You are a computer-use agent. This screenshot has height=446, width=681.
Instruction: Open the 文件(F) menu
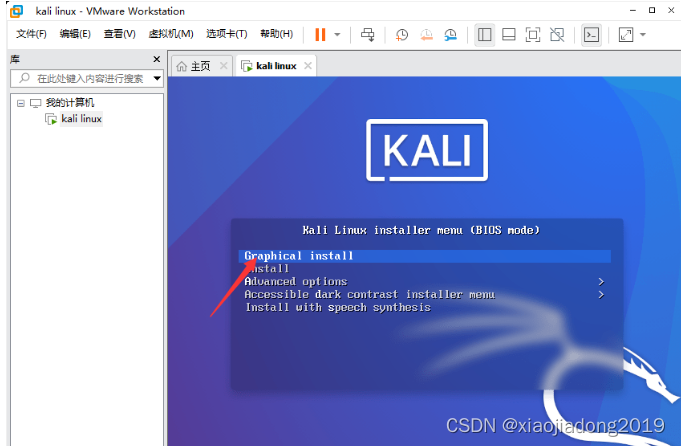pyautogui.click(x=31, y=34)
